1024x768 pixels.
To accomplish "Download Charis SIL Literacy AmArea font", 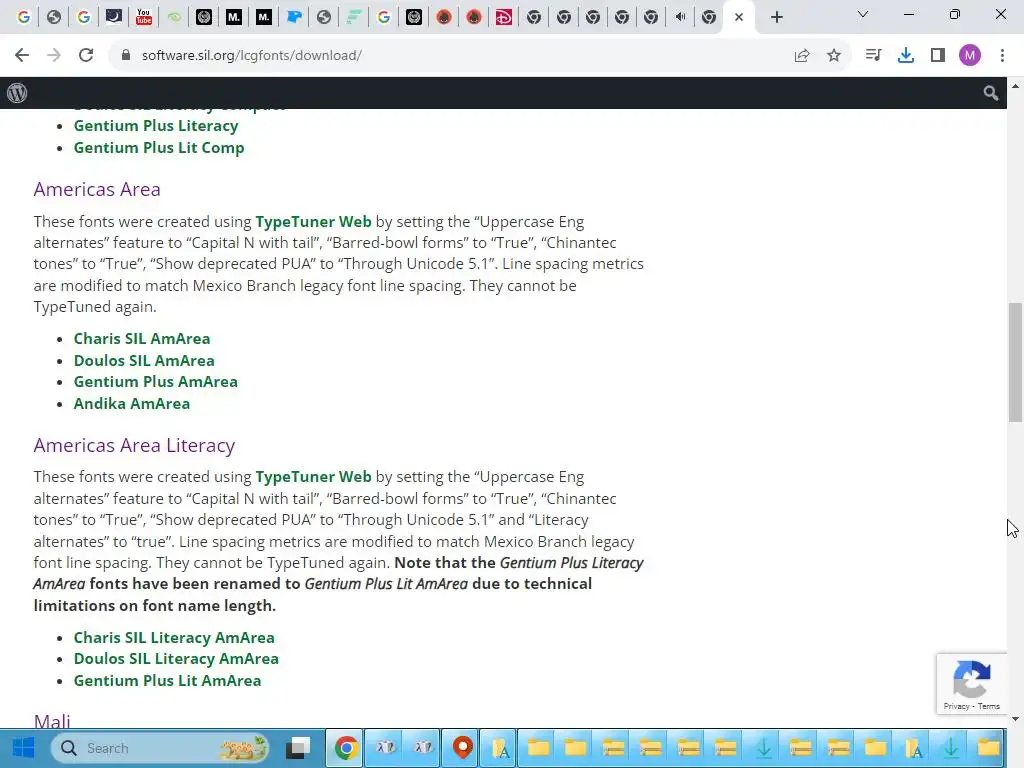I will coord(174,637).
